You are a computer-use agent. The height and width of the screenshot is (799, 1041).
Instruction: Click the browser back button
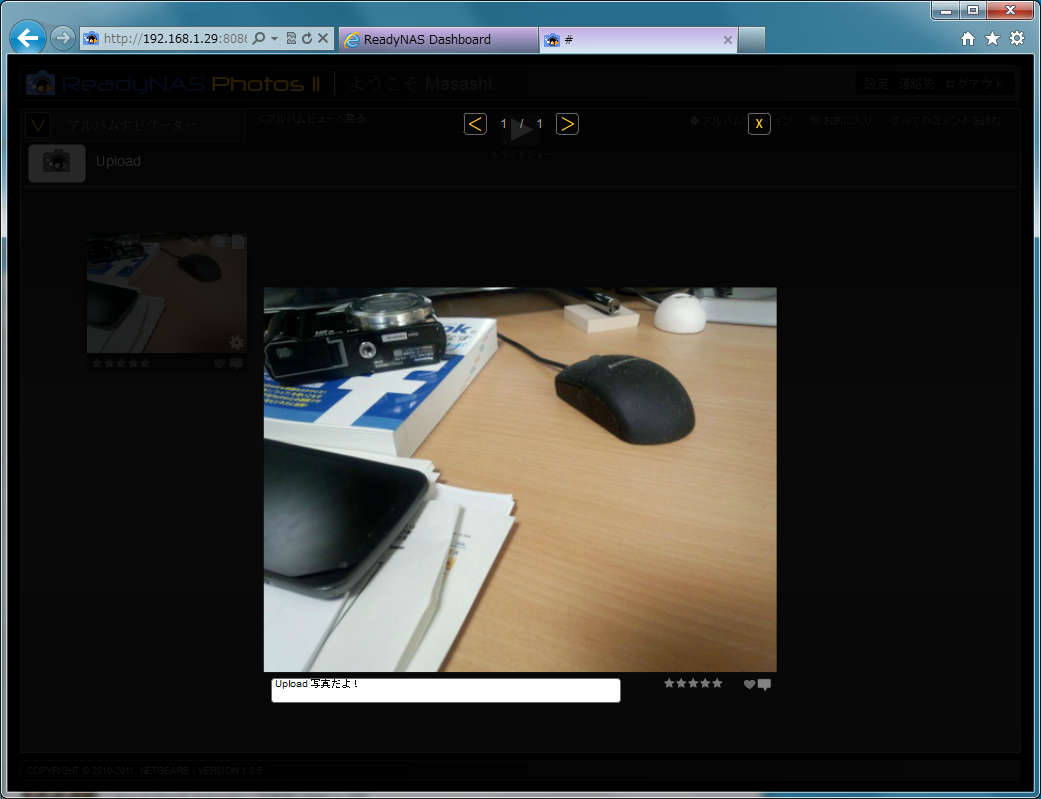[28, 39]
